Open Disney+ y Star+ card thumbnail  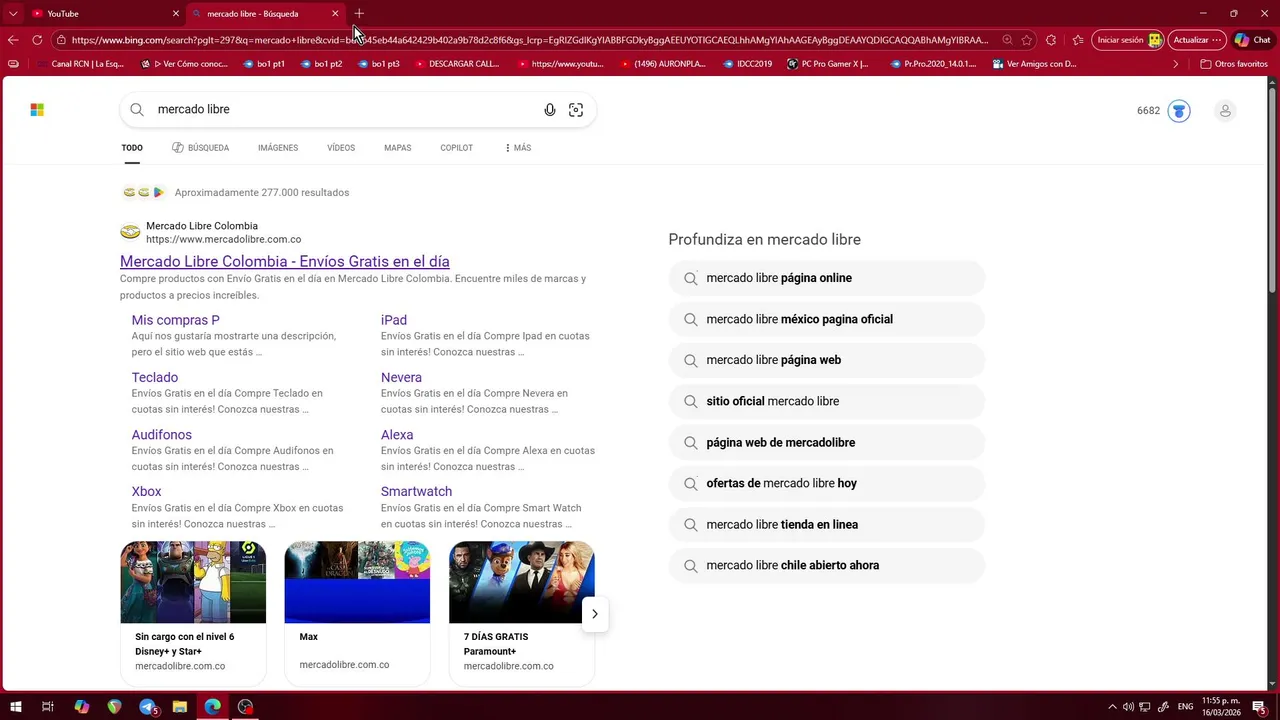193,582
